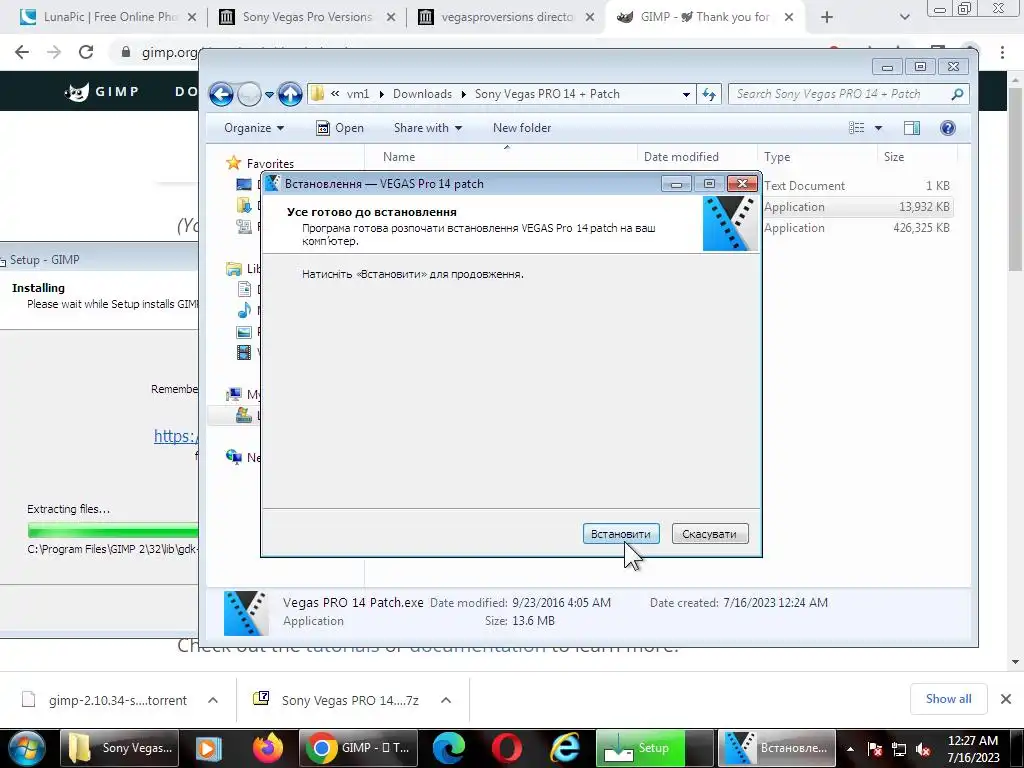Image resolution: width=1024 pixels, height=768 pixels.
Task: Open the Organize menu
Action: click(x=253, y=128)
